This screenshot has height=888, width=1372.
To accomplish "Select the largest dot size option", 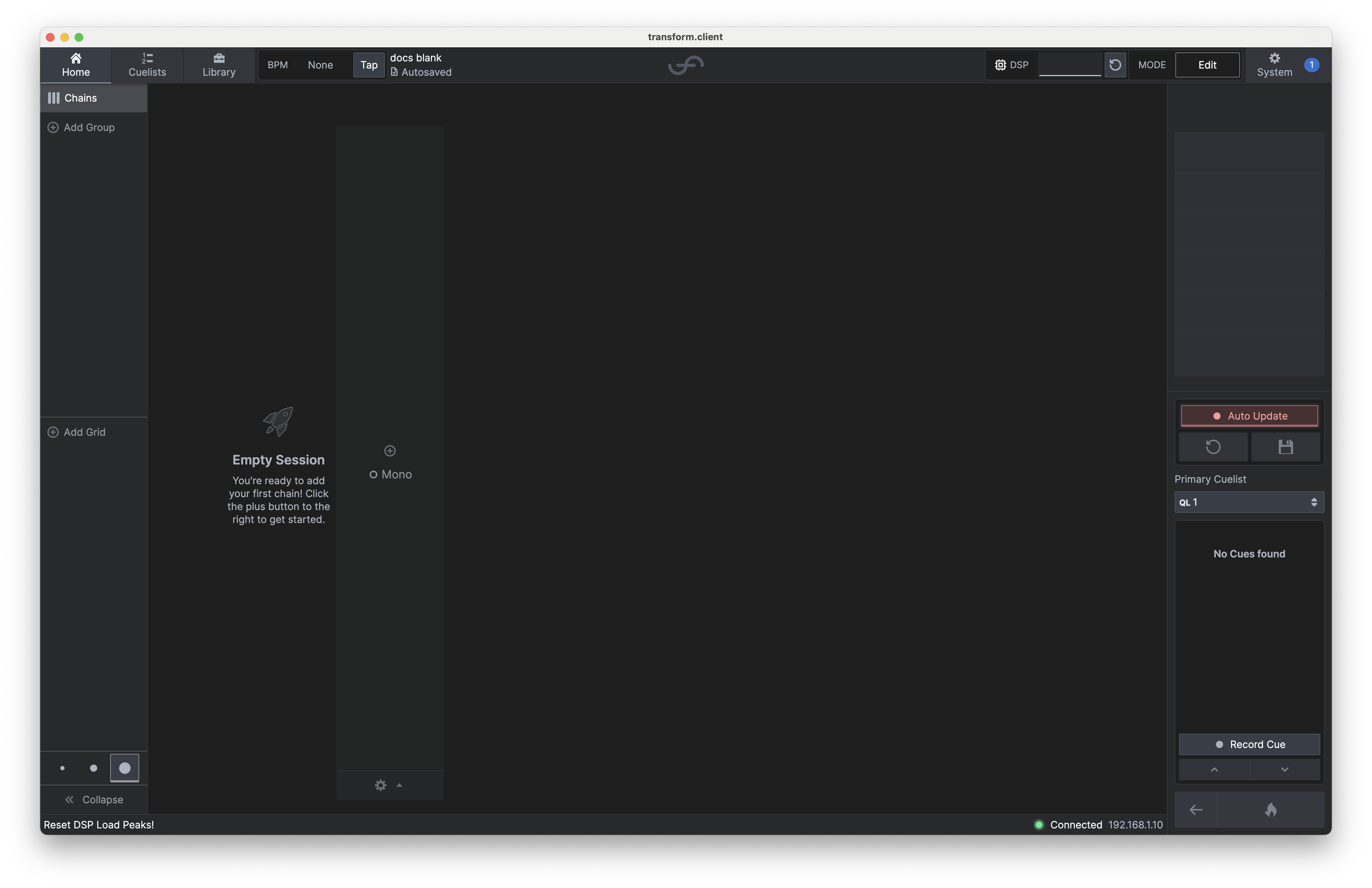I will click(x=124, y=767).
